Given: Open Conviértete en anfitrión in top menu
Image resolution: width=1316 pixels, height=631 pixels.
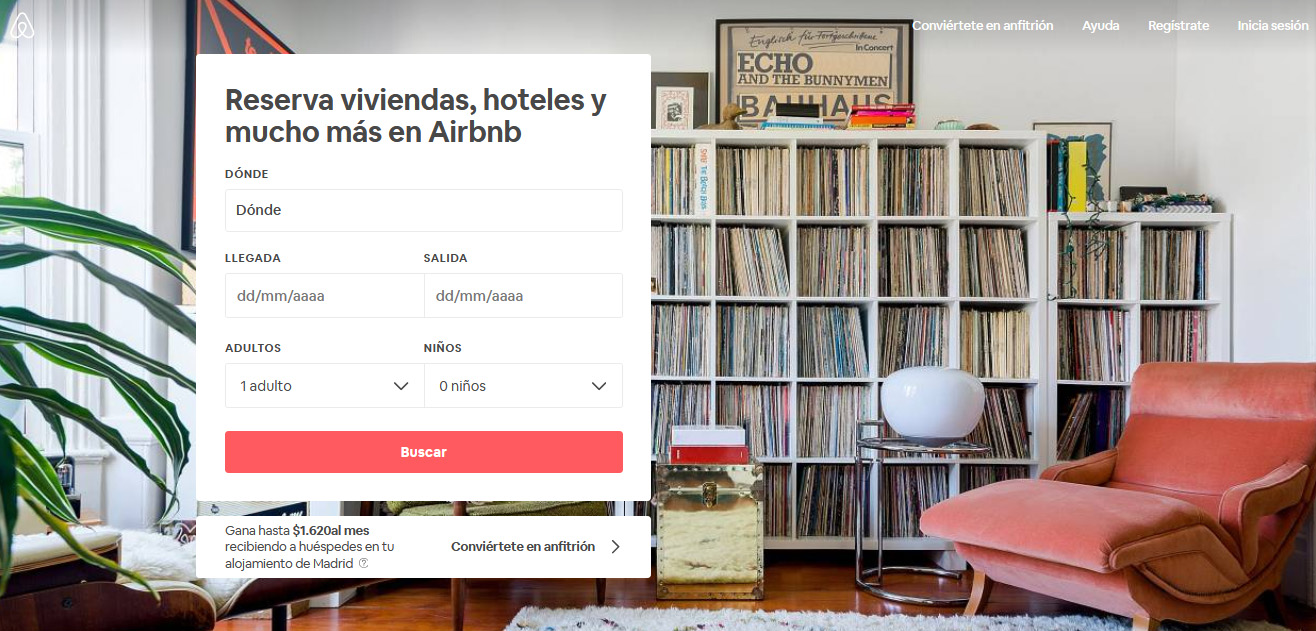Looking at the screenshot, I should pos(982,26).
